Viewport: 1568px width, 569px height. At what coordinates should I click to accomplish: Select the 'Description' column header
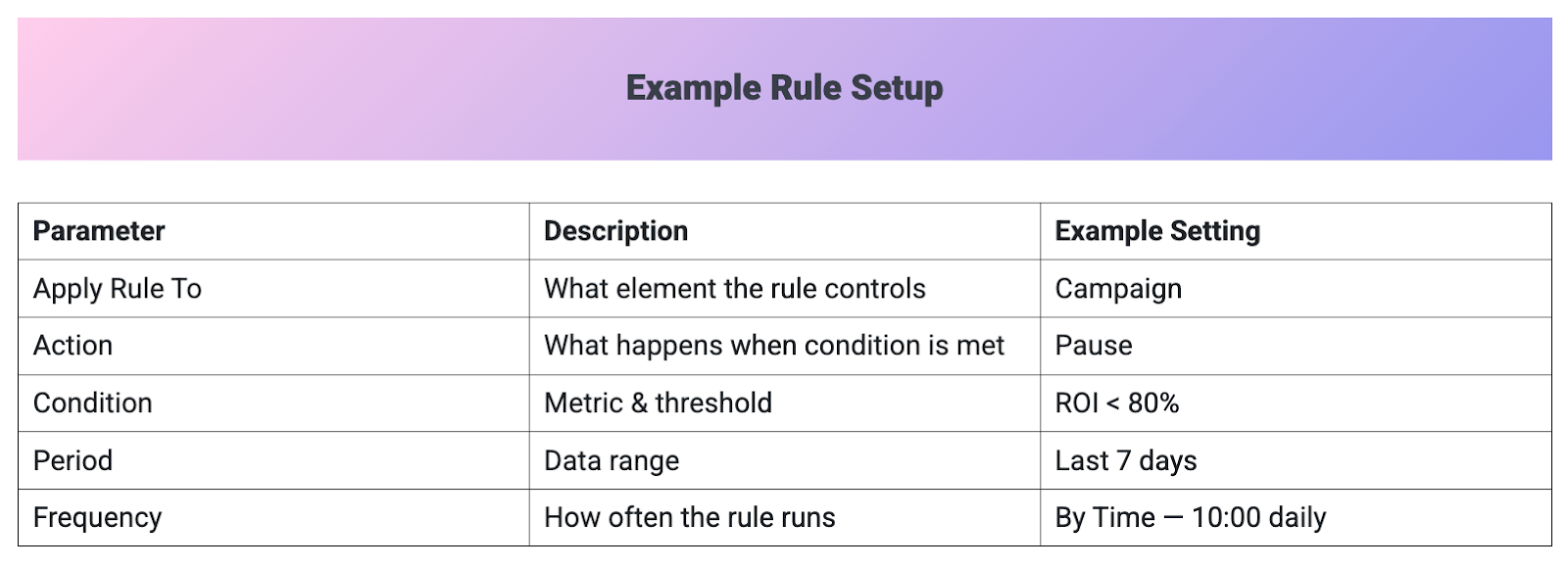[x=615, y=231]
